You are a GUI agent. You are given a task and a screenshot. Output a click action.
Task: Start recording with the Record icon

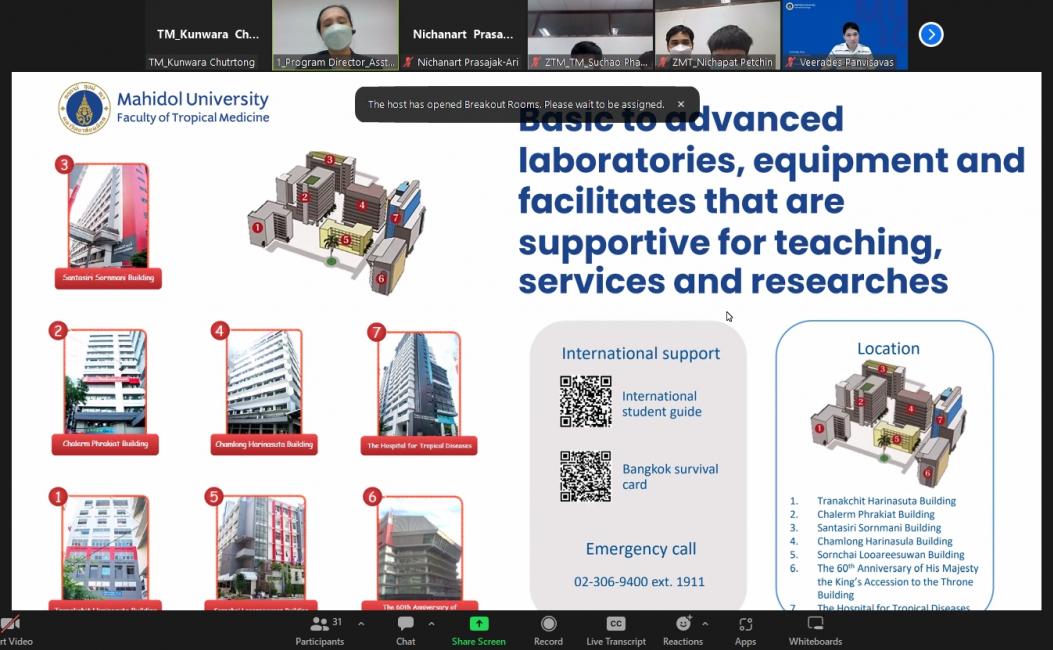coord(548,624)
